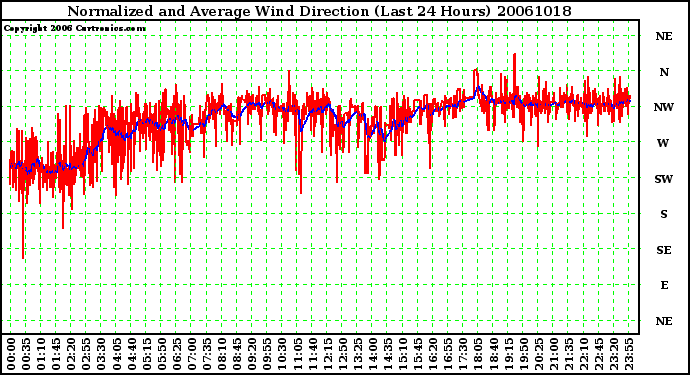Click the 02:20 time axis label

pos(71,354)
